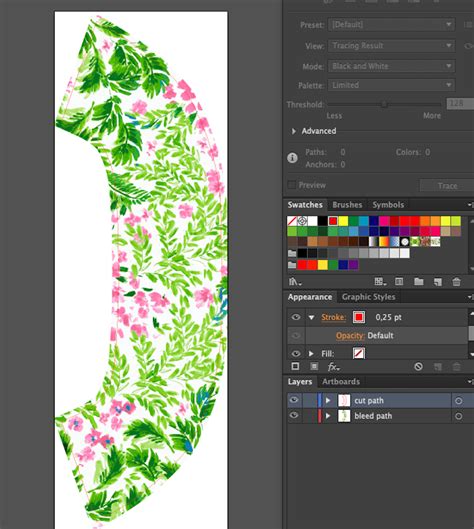Switch to the Appearance tab
474x529 pixels.
point(310,297)
